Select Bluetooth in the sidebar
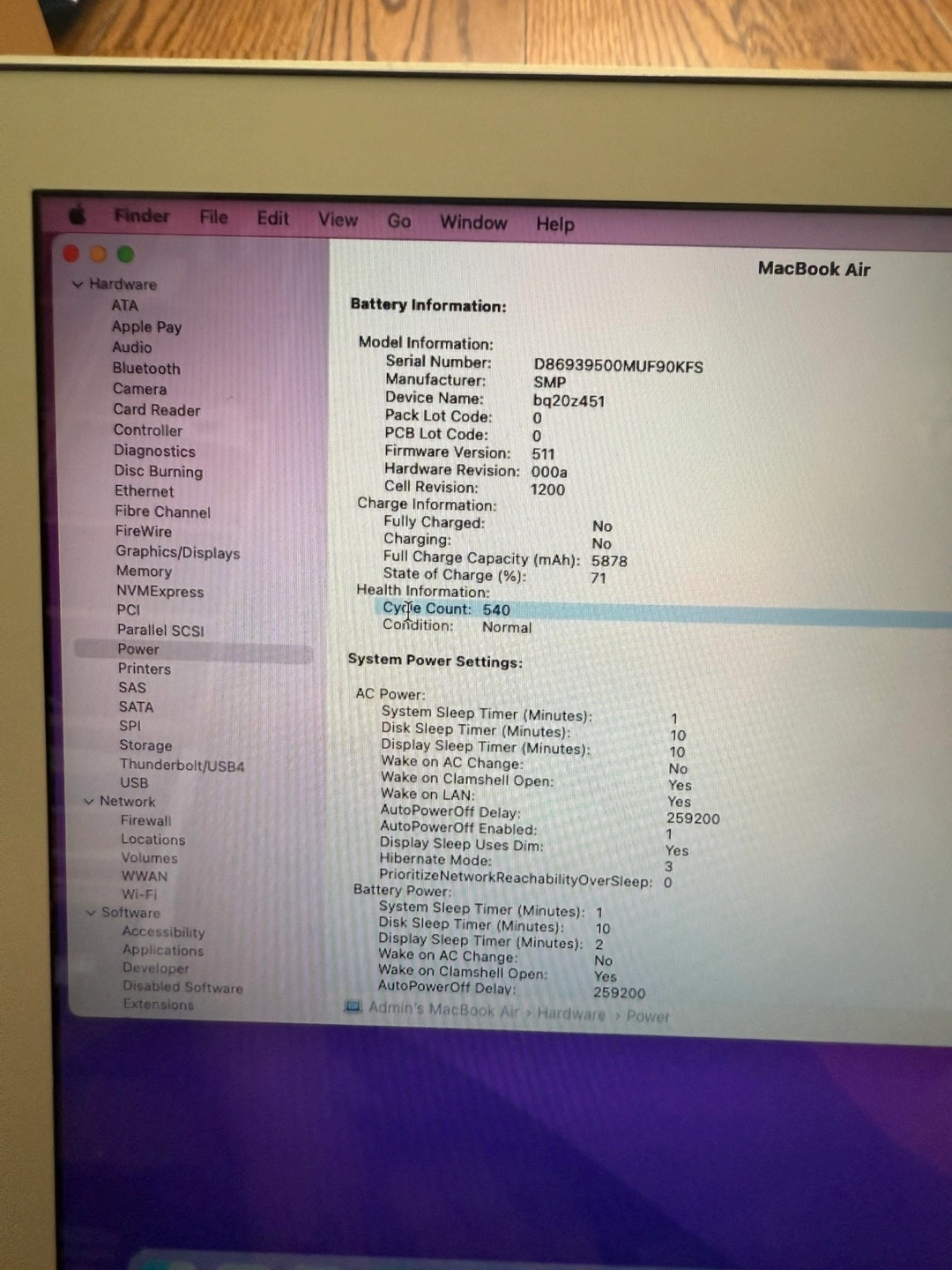The width and height of the screenshot is (952, 1270). 146,368
